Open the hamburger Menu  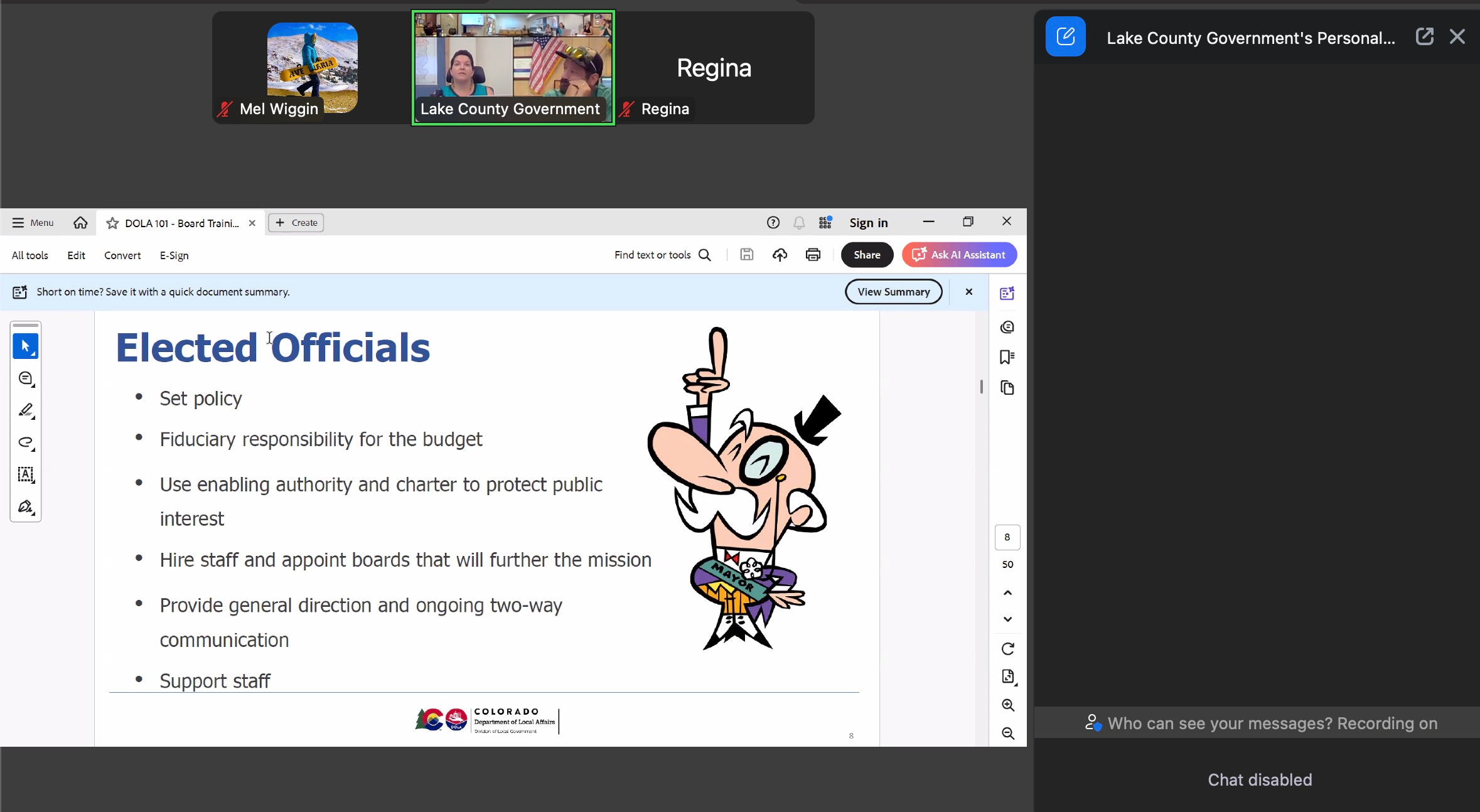(x=33, y=223)
